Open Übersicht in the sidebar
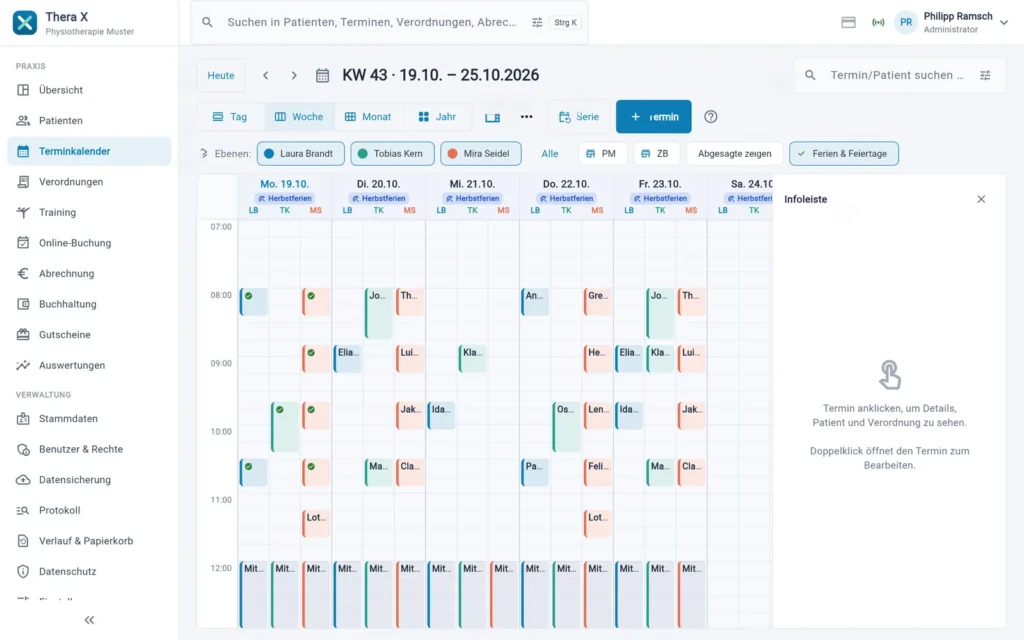Viewport: 1024px width, 640px height. click(89, 90)
